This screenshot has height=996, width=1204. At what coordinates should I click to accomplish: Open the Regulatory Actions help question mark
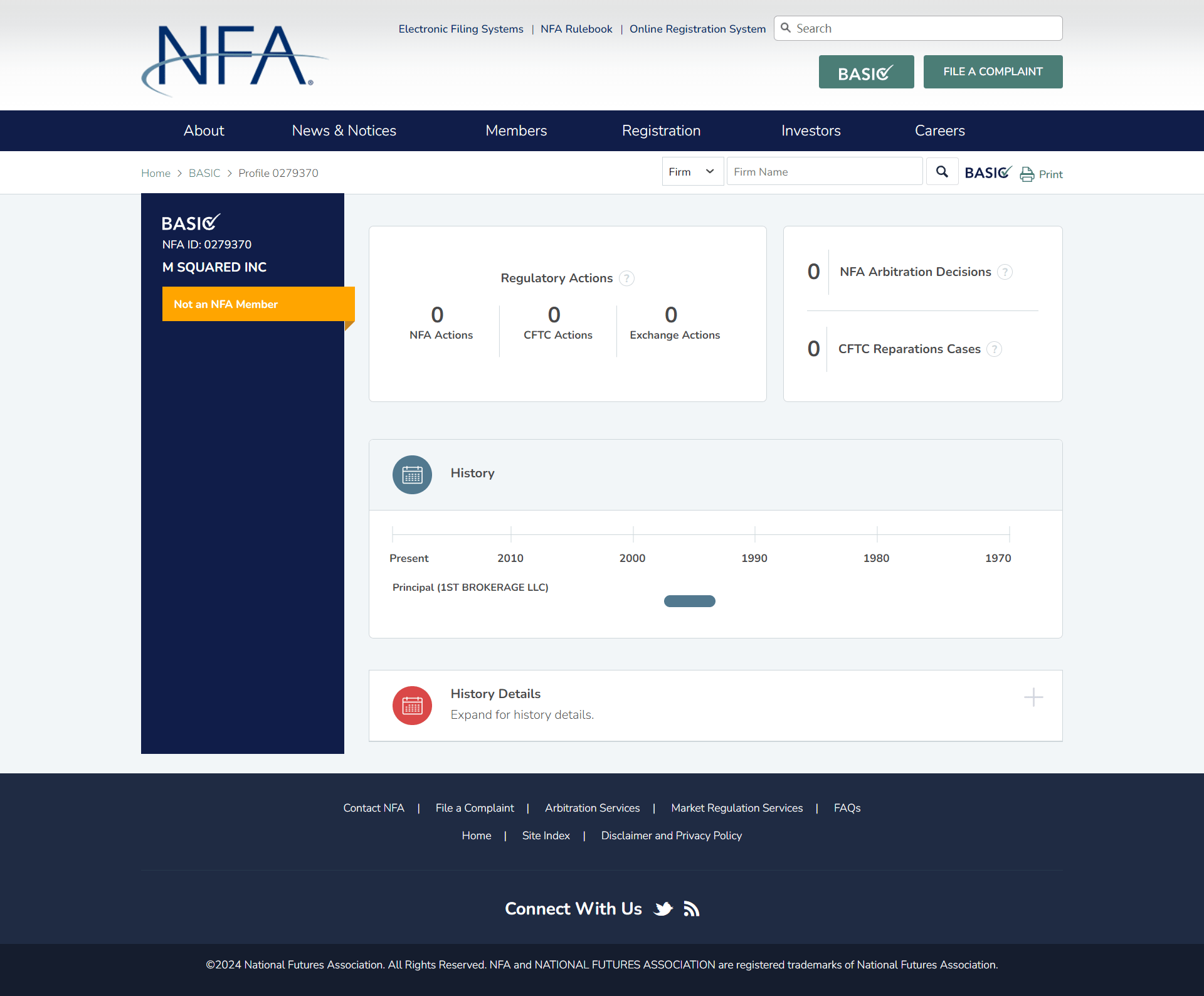[626, 278]
